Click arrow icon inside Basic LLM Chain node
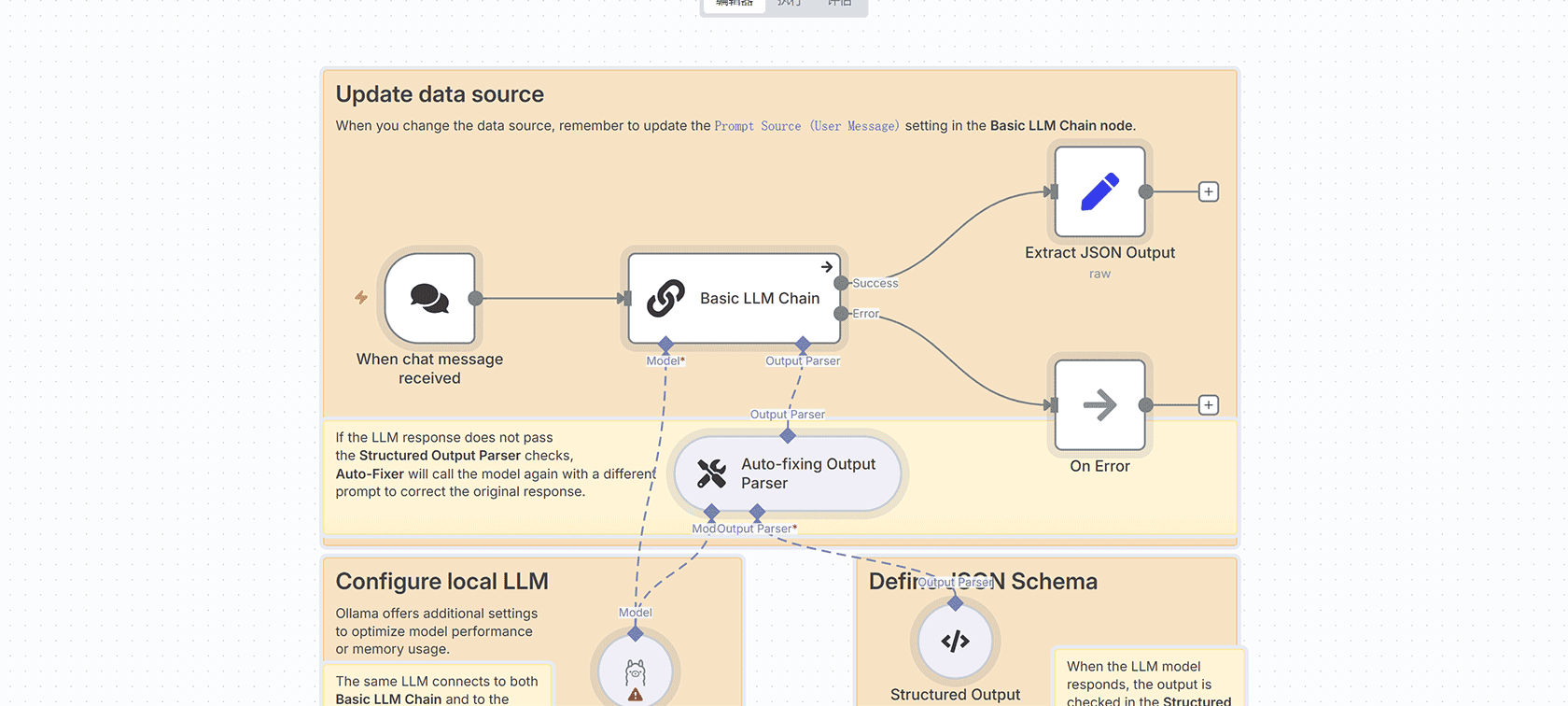Screen dimensions: 1568x706 tap(827, 267)
